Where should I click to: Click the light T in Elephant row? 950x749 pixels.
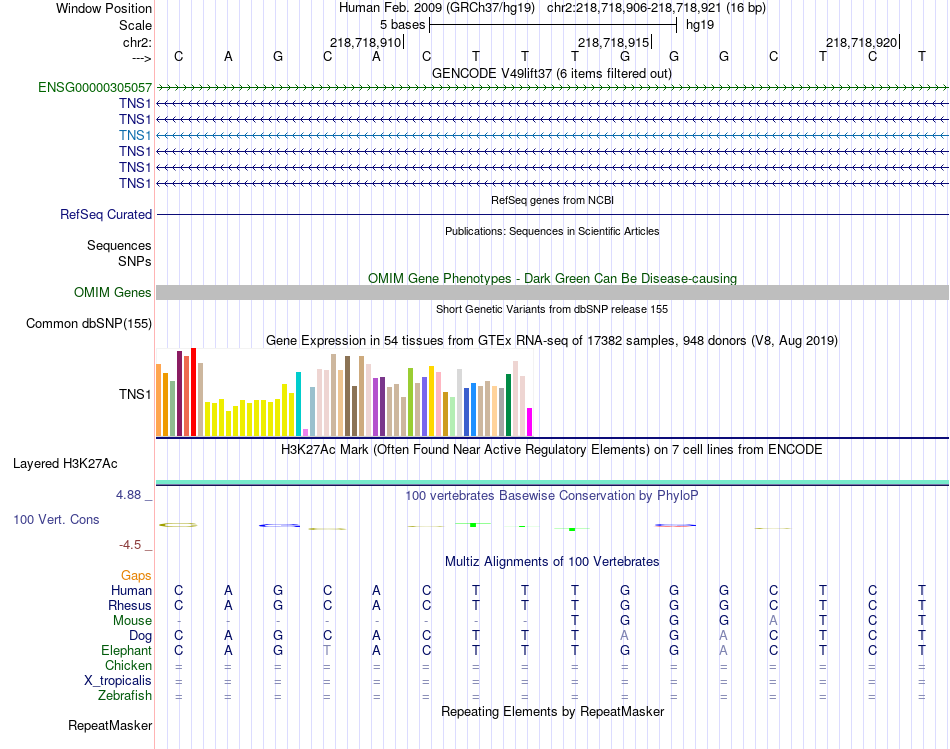[327, 651]
